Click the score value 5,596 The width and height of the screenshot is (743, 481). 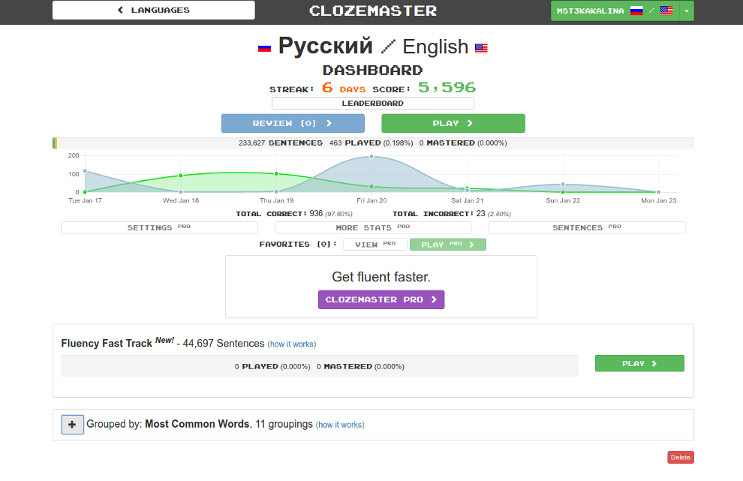pos(447,88)
